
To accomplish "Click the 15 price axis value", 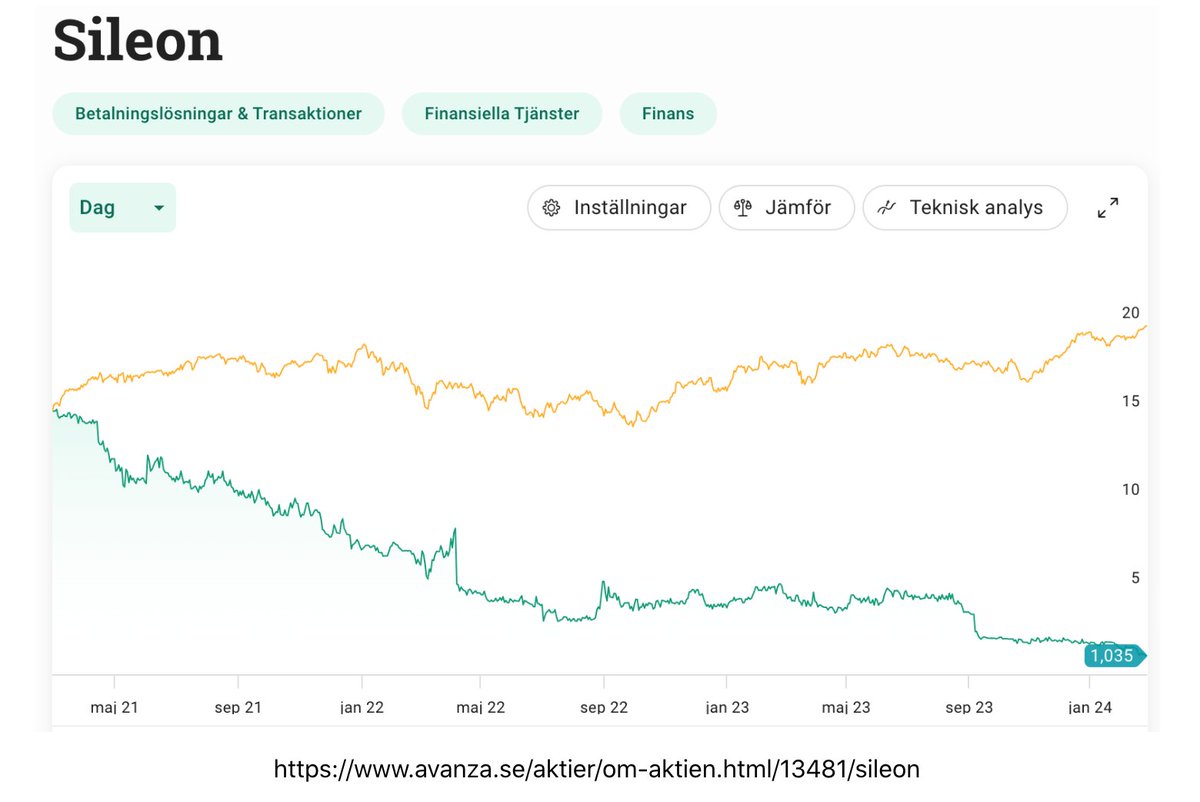I will click(x=1131, y=401).
